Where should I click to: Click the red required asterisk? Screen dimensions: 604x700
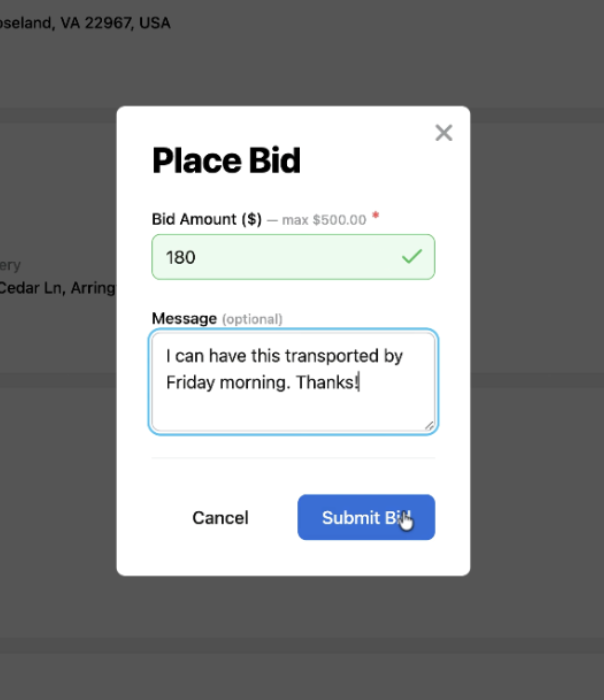[376, 216]
